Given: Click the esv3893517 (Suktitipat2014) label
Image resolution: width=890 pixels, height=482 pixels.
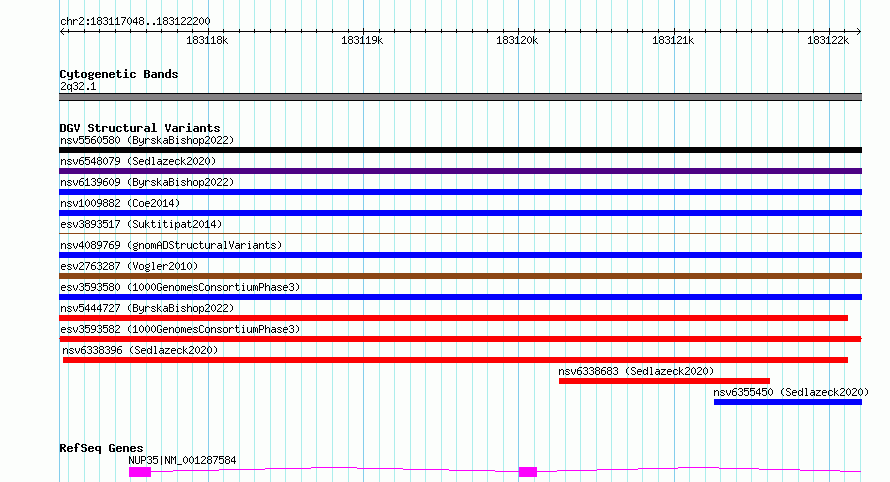Looking at the screenshot, I should 141,224.
